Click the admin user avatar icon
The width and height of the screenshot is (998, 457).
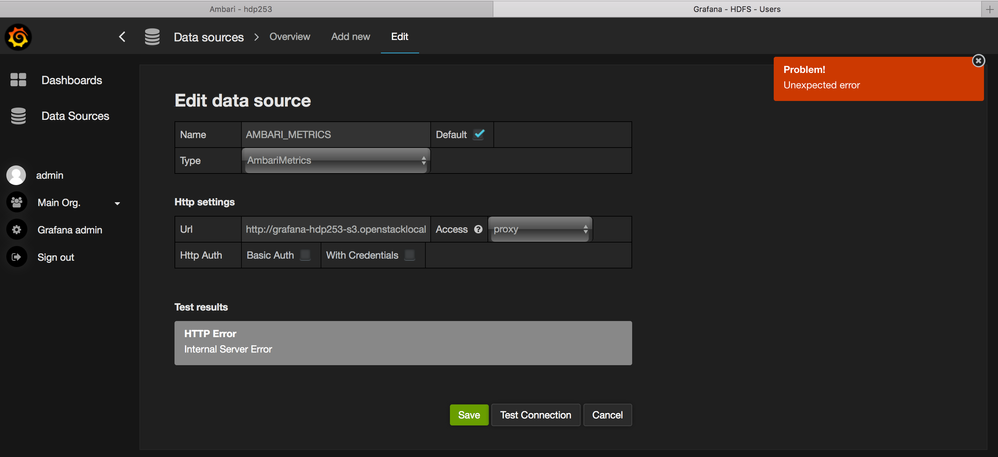16,175
